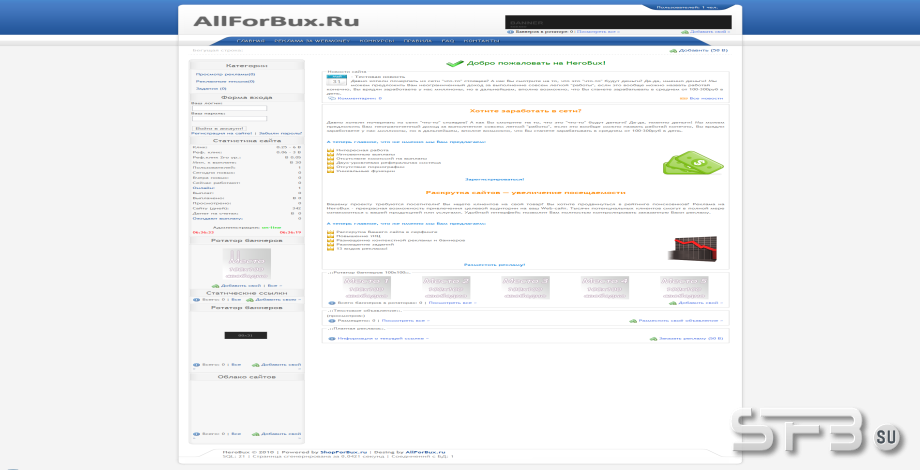Click blue info icon beside 'Размещено: 0'
Viewport: 920px width, 470px height.
pos(332,321)
